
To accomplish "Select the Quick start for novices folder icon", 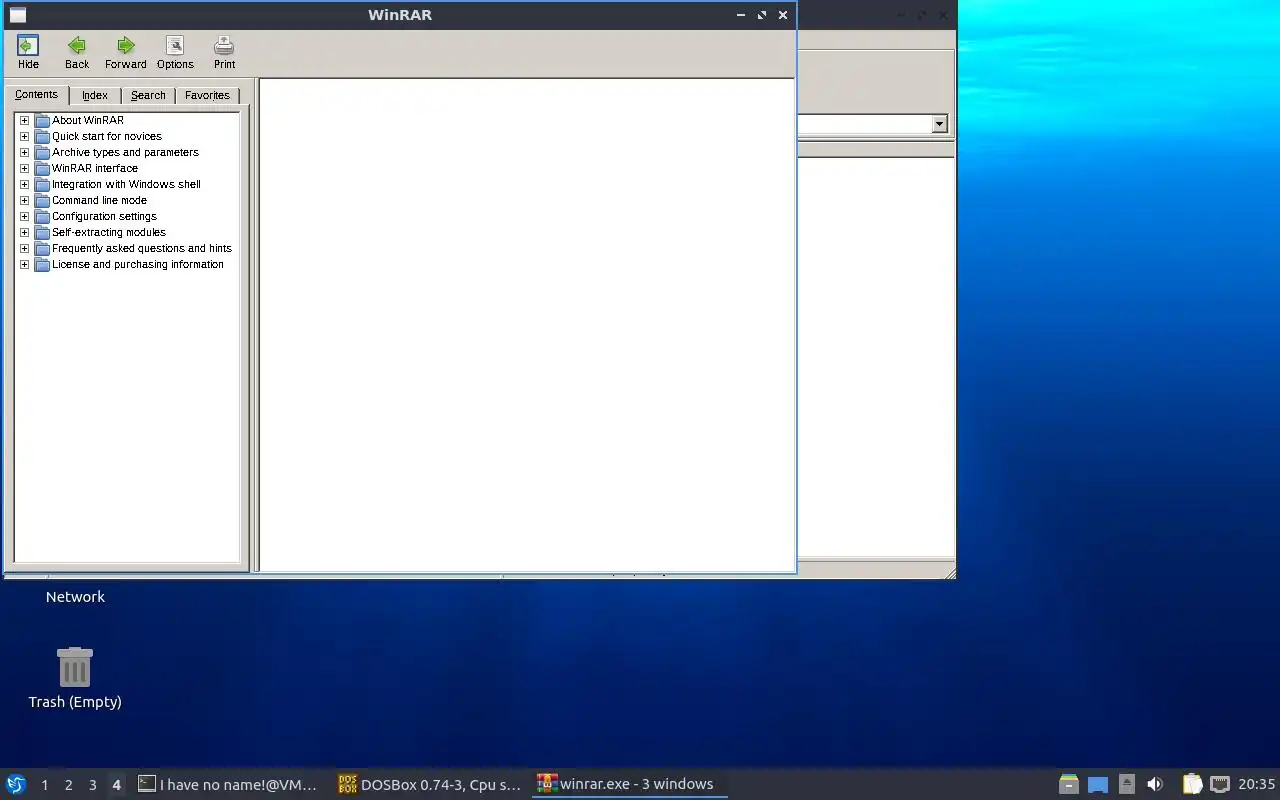I will point(42,136).
